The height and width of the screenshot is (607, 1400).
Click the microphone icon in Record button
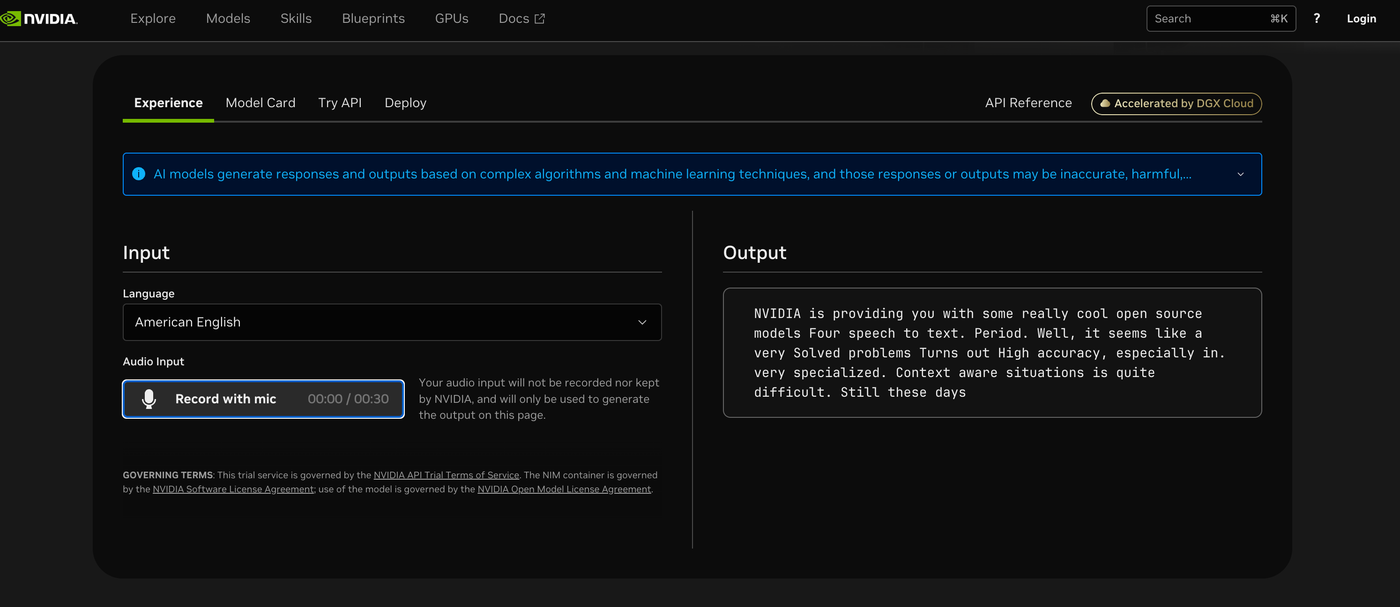coord(149,399)
